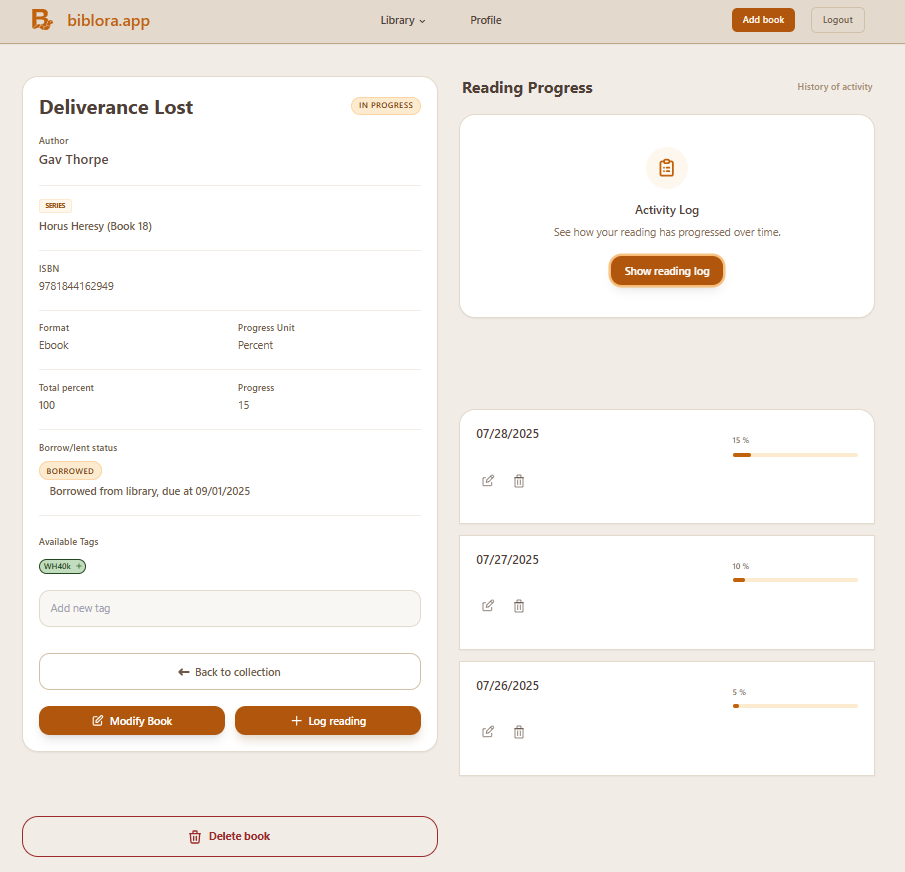
Task: Click the biblora.app logo icon
Action: tap(41, 20)
